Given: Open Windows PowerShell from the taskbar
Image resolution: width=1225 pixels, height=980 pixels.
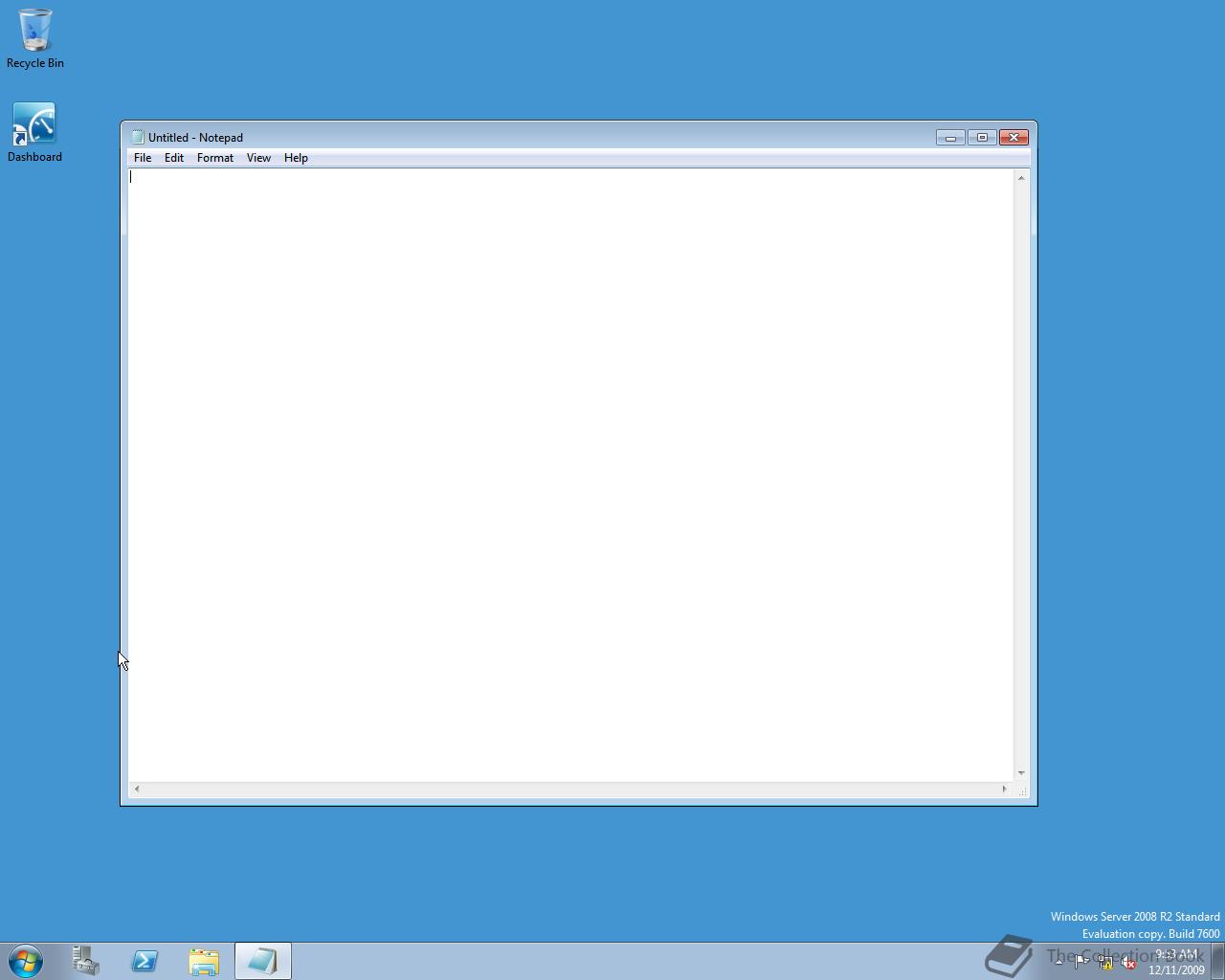Looking at the screenshot, I should point(145,961).
